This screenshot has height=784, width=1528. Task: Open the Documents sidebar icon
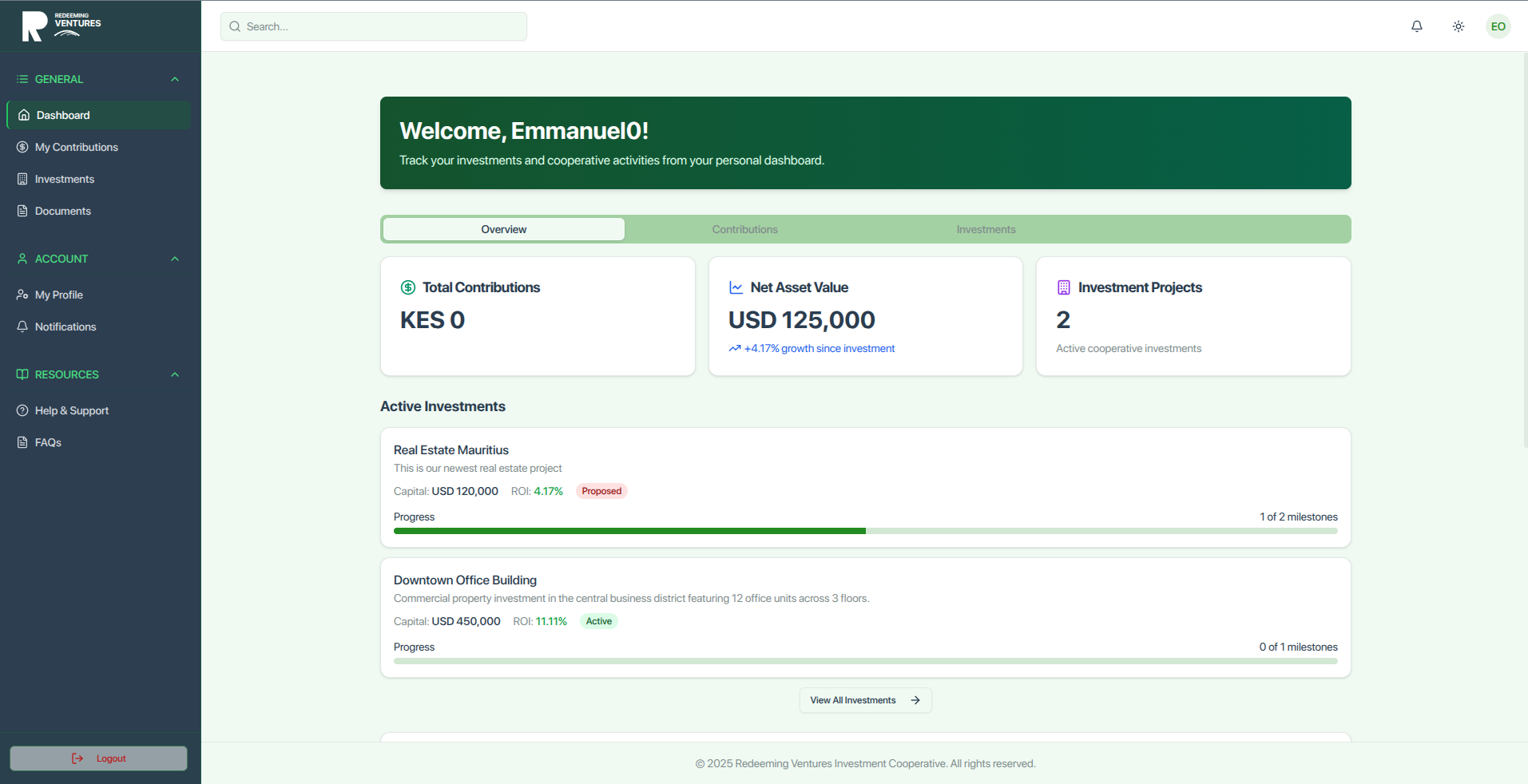[22, 211]
